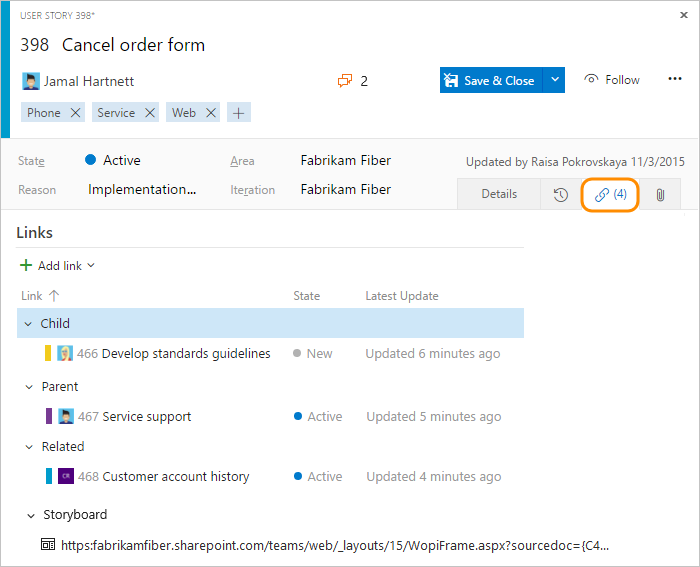The height and width of the screenshot is (567, 700).
Task: Close the work item form
Action: [683, 15]
